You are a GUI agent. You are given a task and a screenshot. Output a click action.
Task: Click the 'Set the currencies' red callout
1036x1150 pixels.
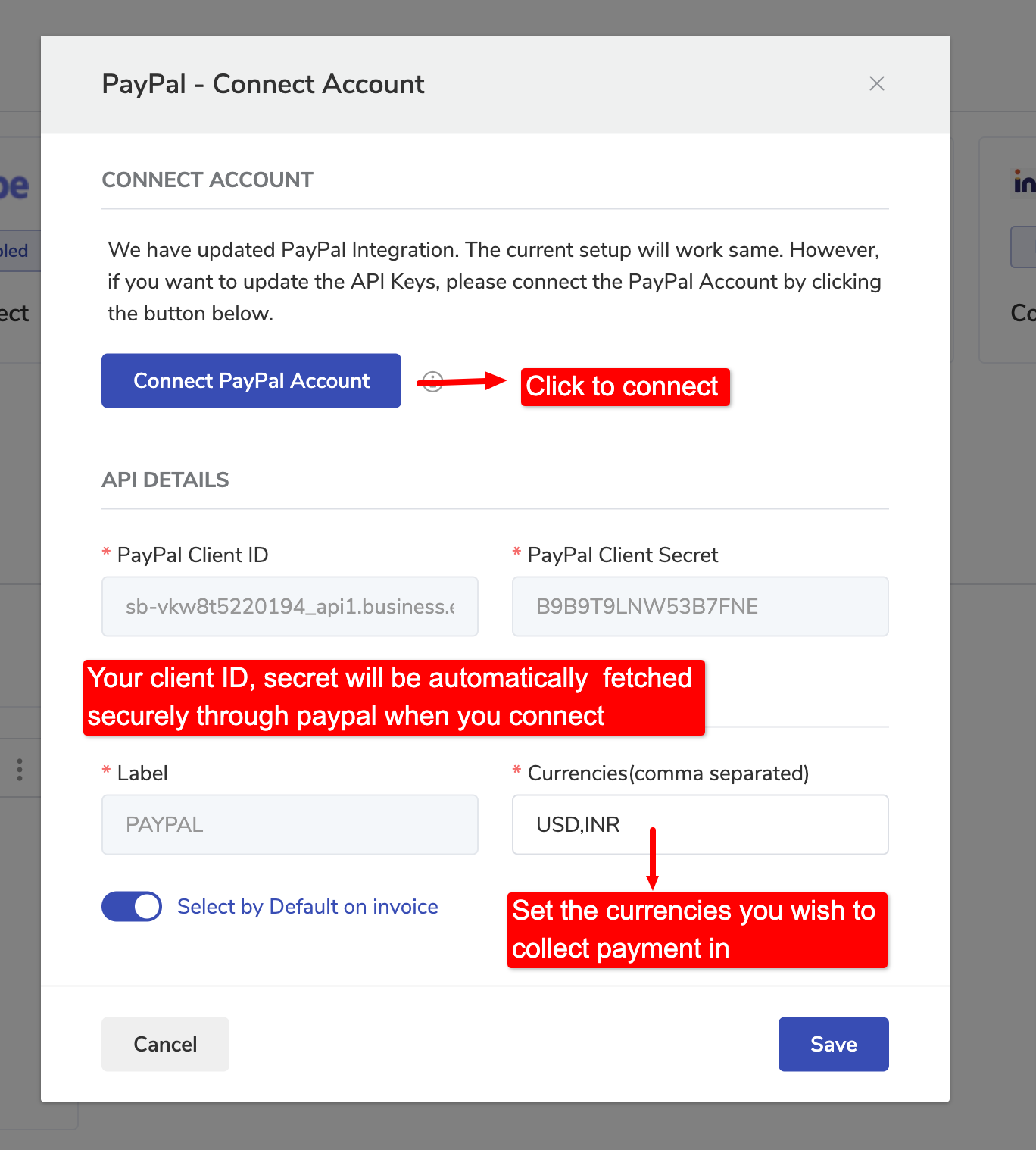tap(697, 930)
